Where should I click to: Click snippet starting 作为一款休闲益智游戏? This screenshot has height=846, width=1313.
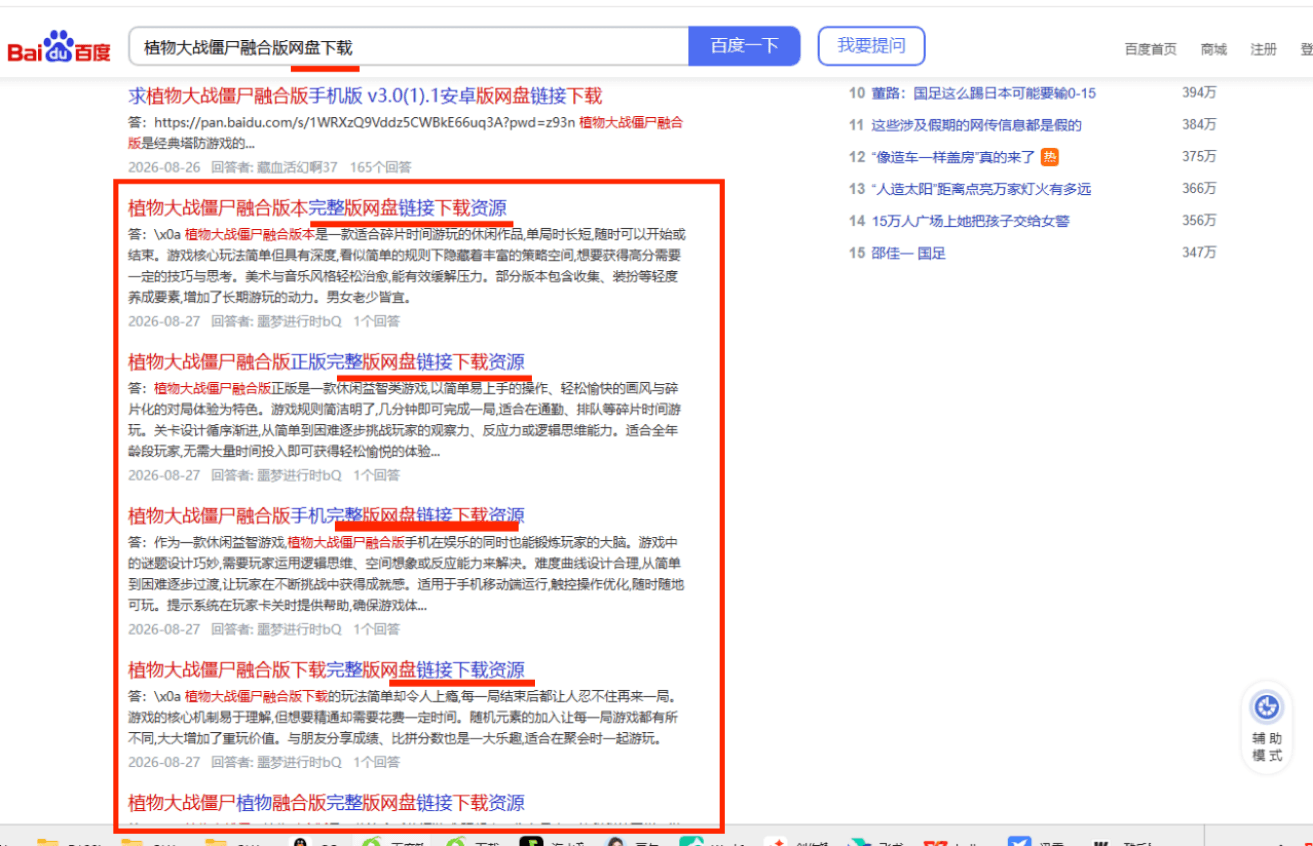click(406, 573)
